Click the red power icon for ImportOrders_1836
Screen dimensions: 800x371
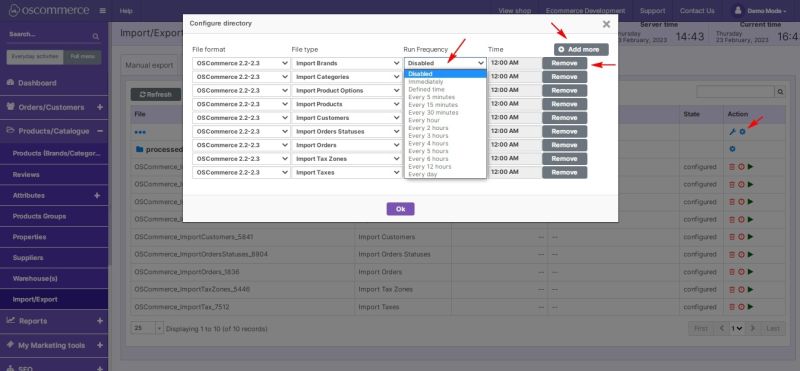tap(741, 272)
